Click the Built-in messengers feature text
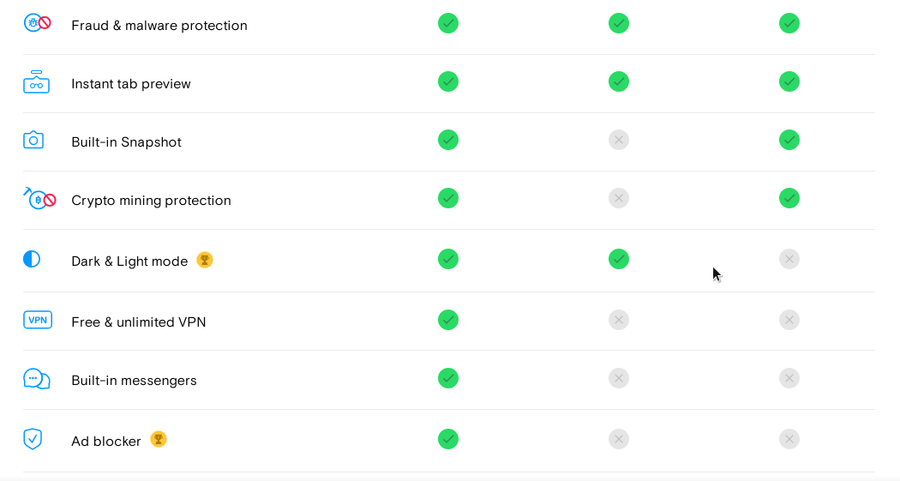 point(134,381)
